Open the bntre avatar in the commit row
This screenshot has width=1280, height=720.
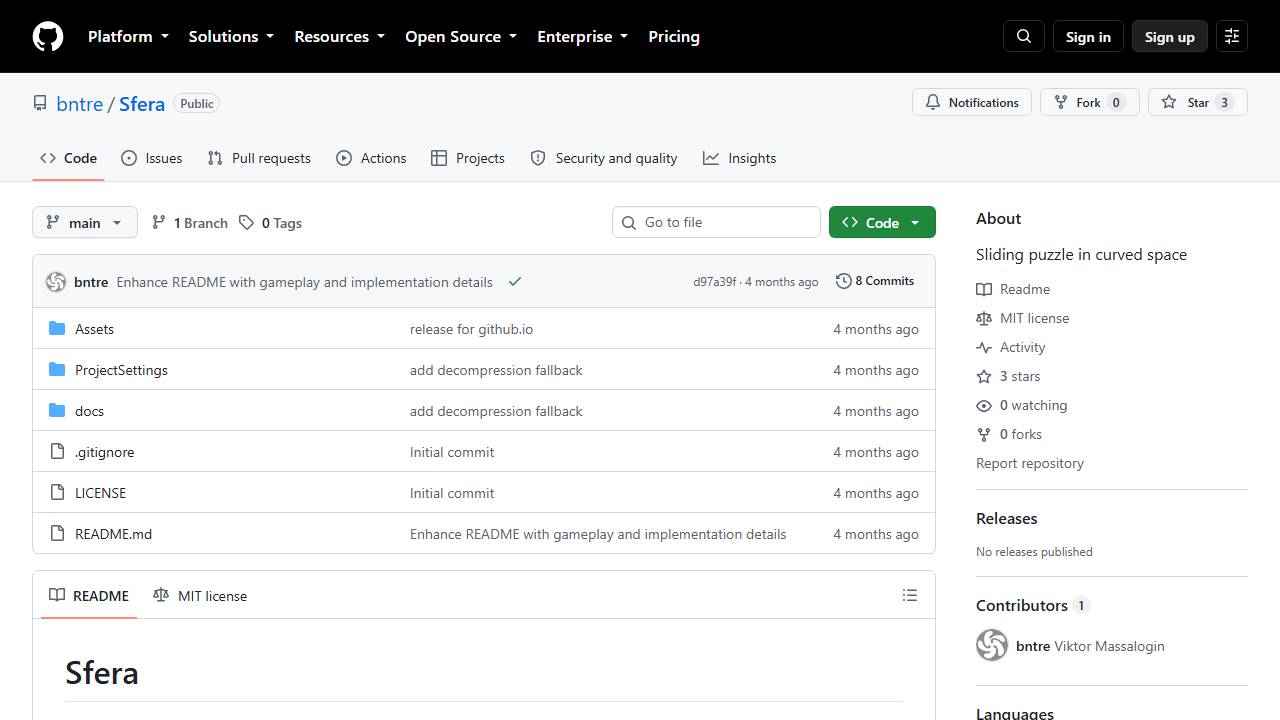(56, 282)
